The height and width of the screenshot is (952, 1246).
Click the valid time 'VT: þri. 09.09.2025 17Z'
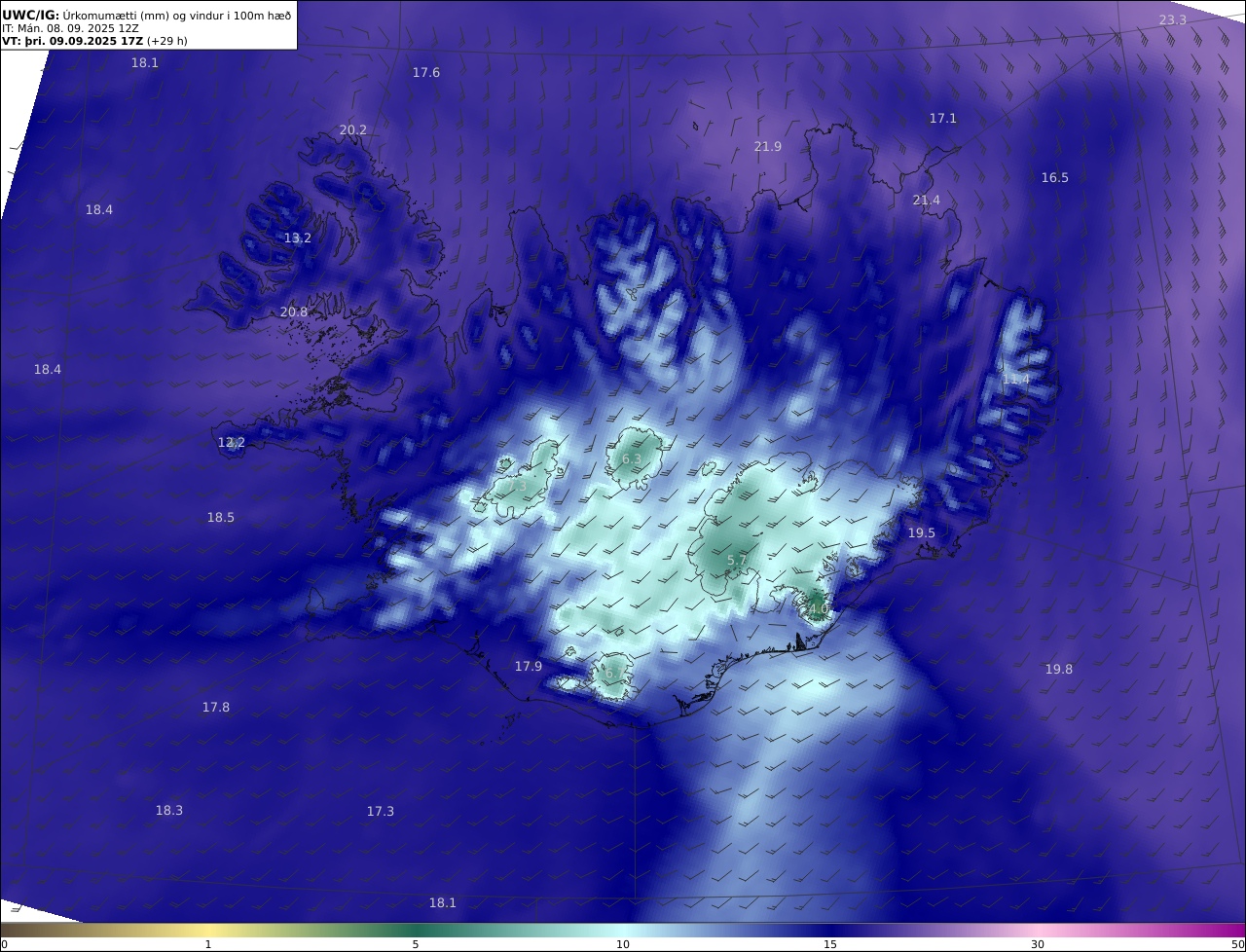click(73, 42)
